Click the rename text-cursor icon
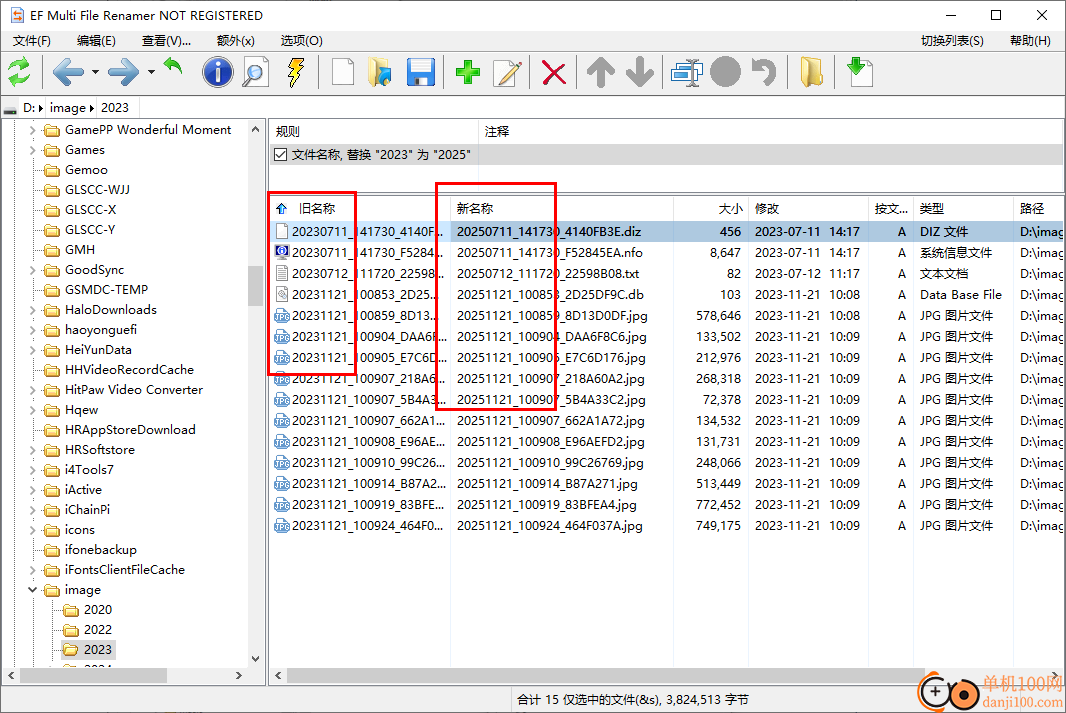 point(687,72)
